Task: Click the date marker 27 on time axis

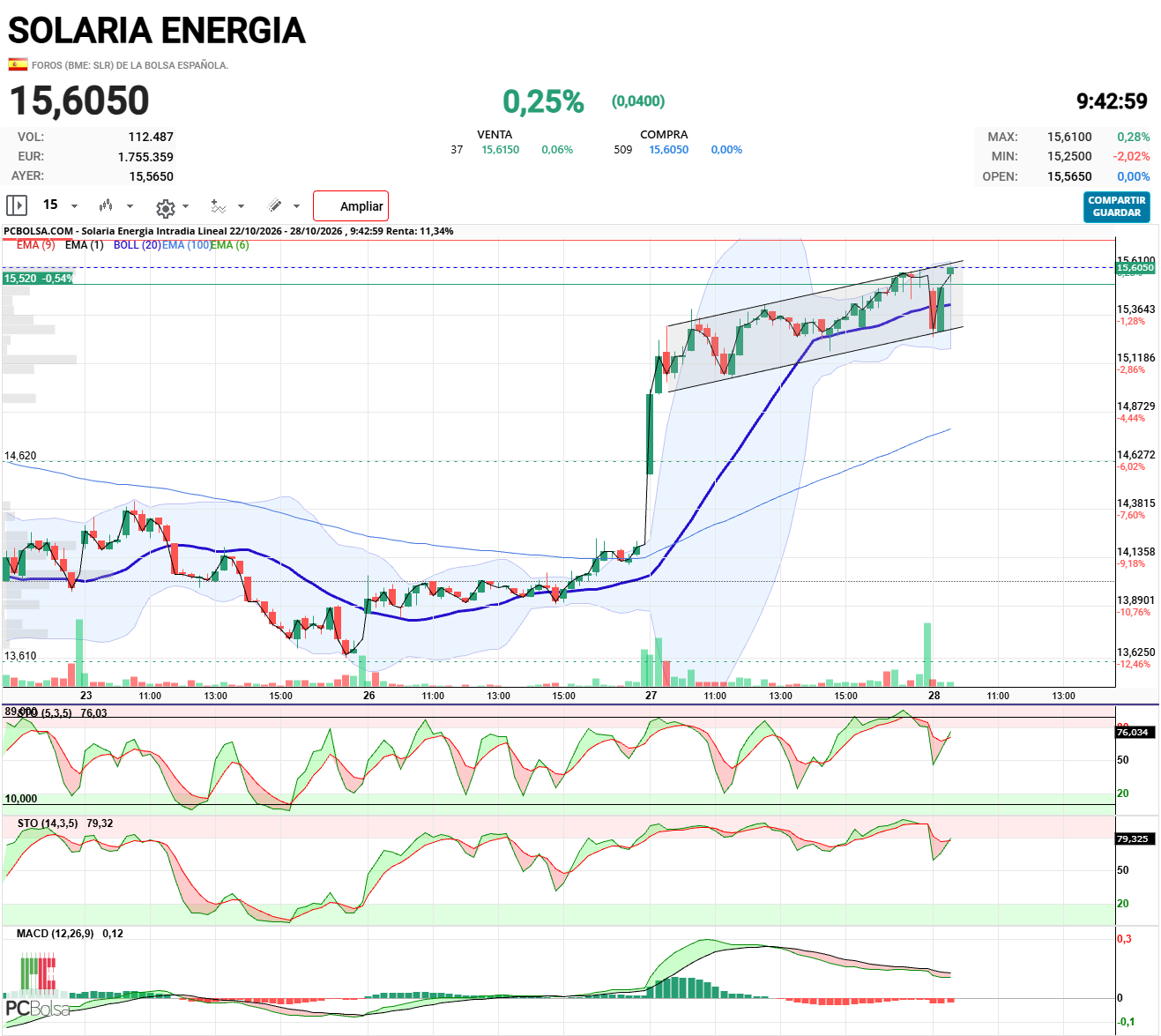Action: point(651,696)
